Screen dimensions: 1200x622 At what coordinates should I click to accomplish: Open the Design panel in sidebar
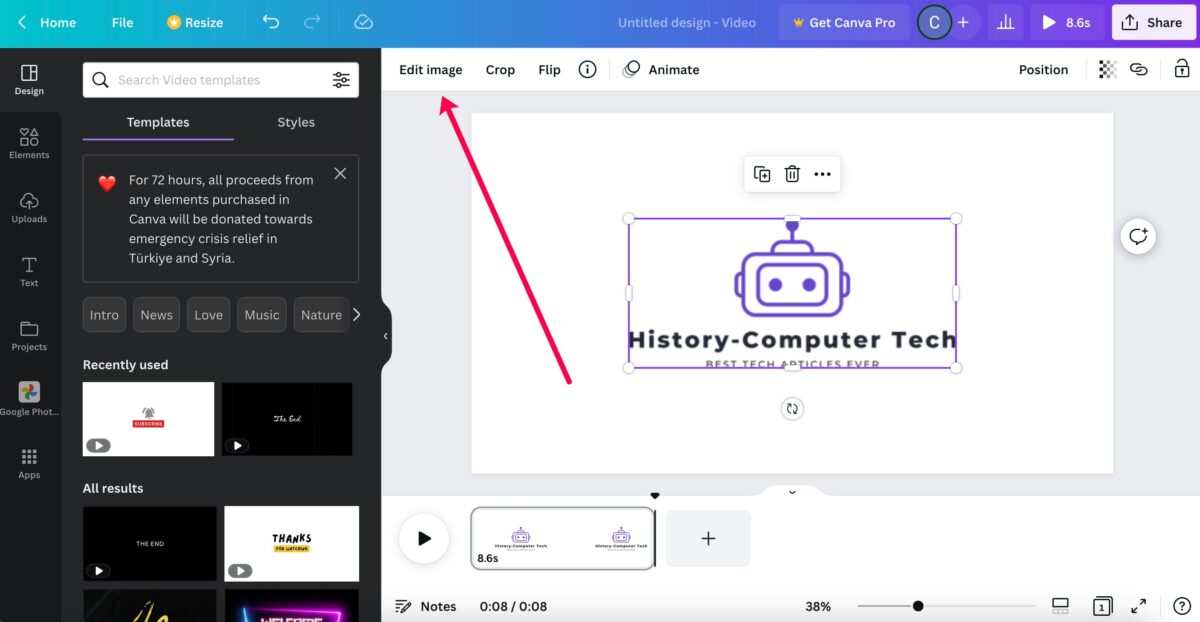click(29, 80)
